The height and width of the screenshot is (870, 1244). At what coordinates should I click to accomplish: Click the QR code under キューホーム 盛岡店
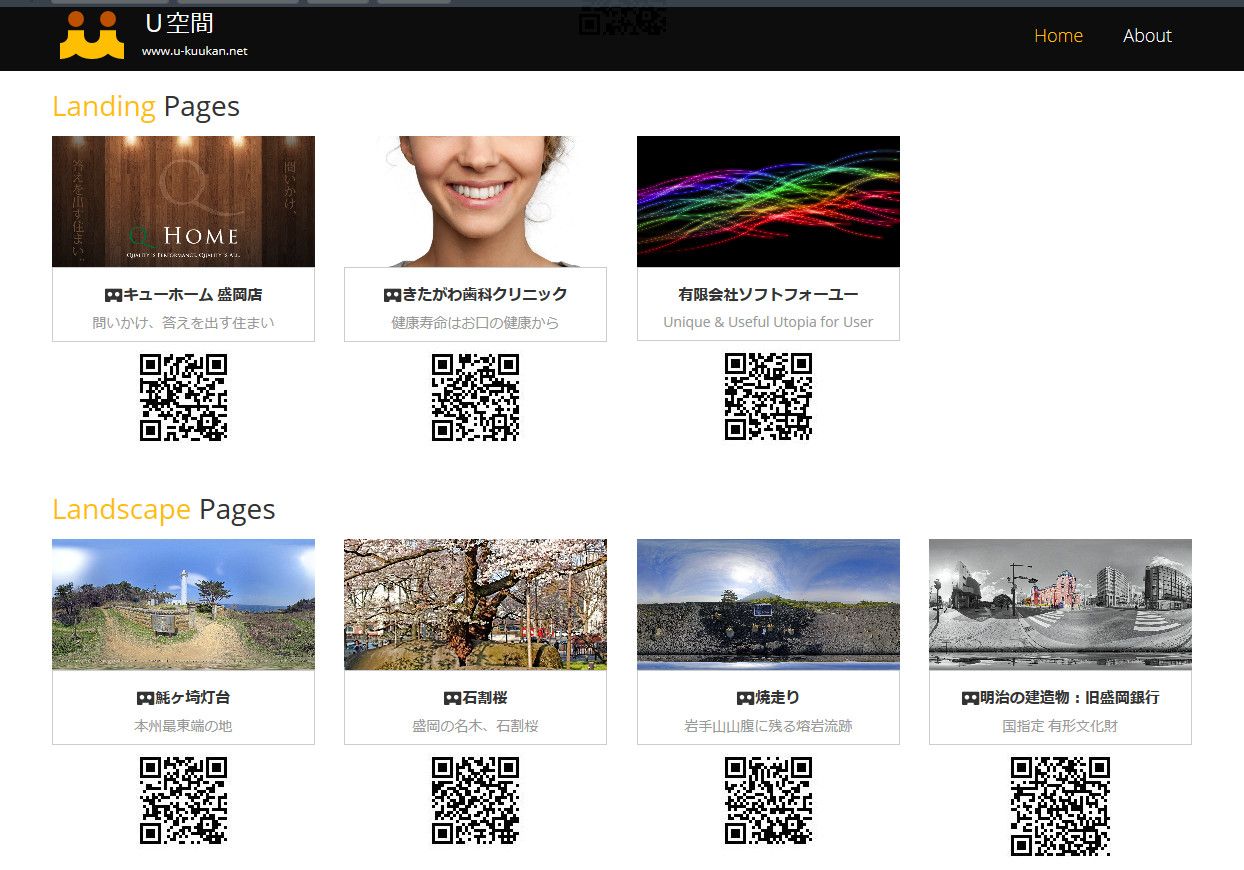(183, 397)
